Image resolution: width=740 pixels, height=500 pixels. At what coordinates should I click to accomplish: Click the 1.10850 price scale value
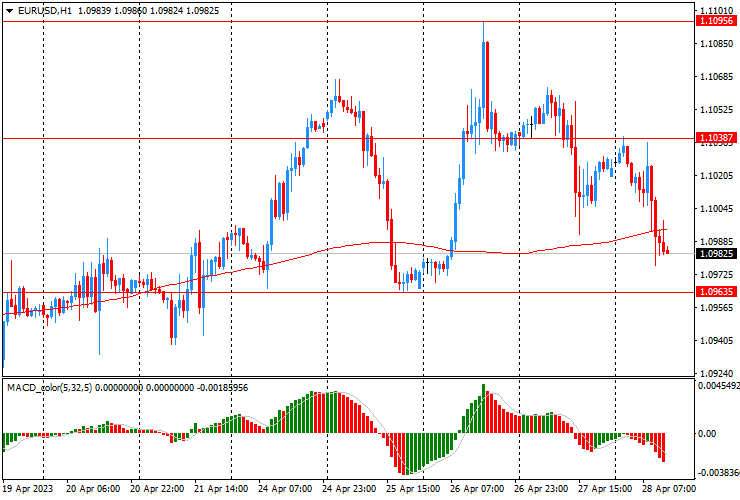[x=716, y=44]
